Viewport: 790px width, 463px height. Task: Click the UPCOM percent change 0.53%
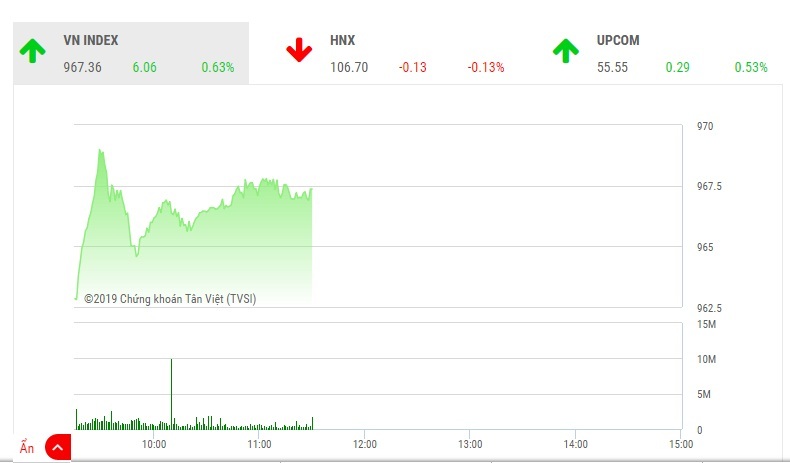[751, 67]
